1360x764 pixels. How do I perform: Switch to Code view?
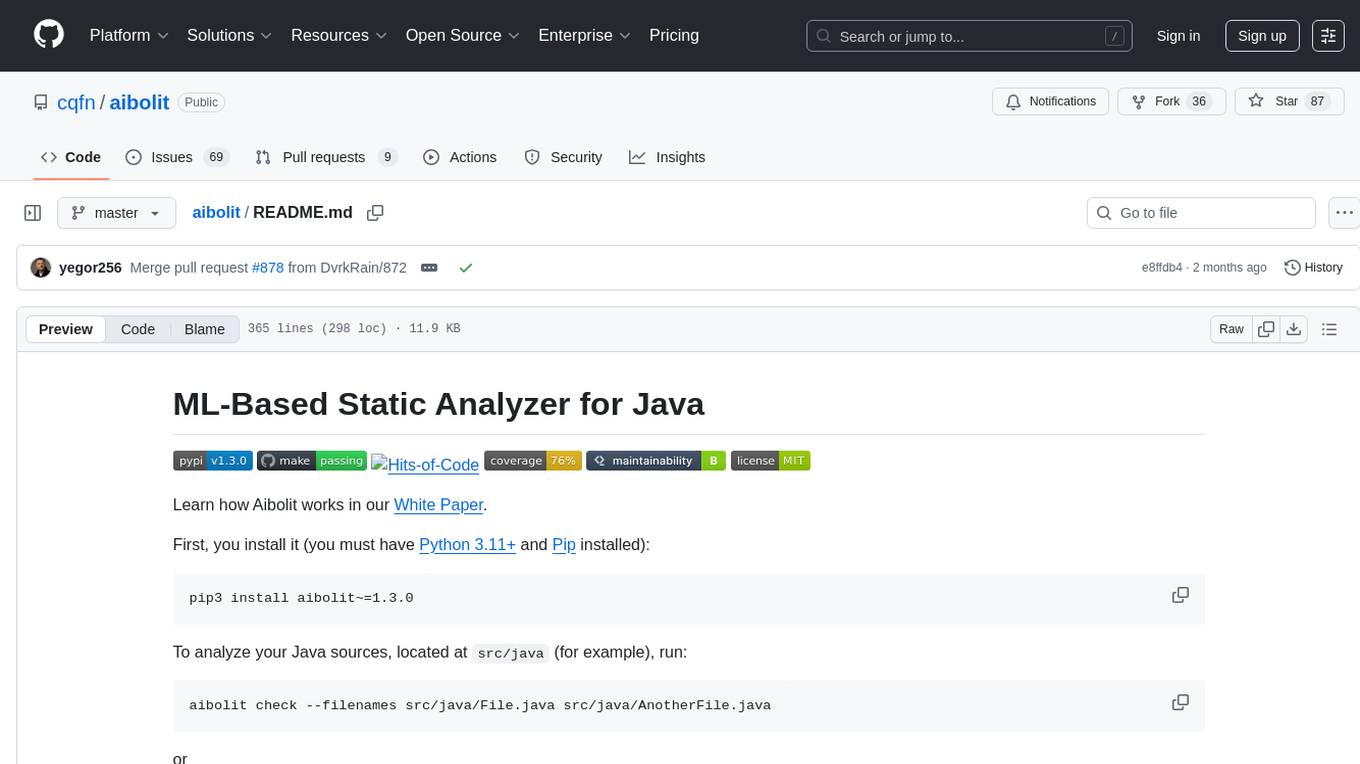[138, 329]
